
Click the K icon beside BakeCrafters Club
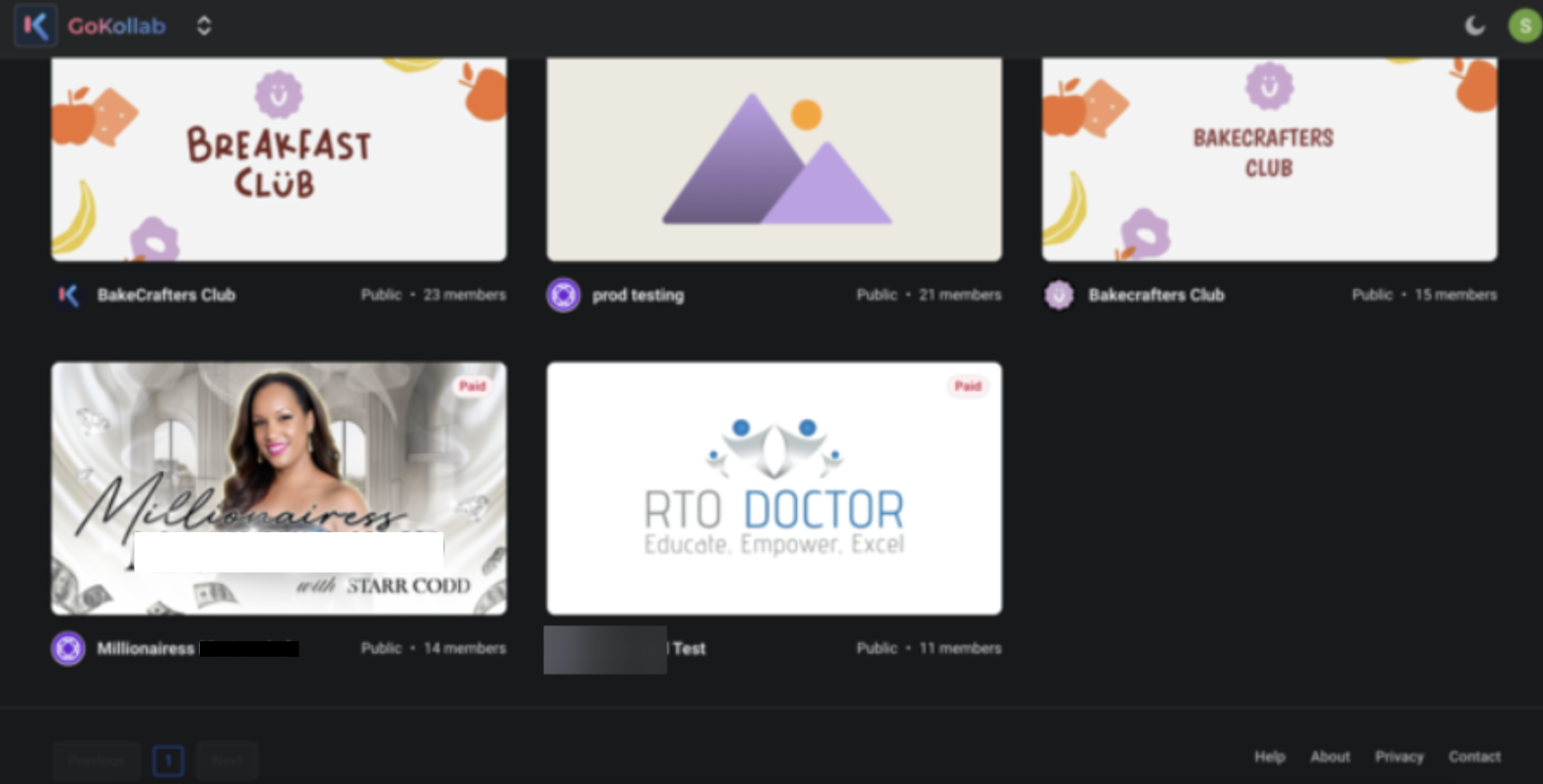[x=68, y=294]
